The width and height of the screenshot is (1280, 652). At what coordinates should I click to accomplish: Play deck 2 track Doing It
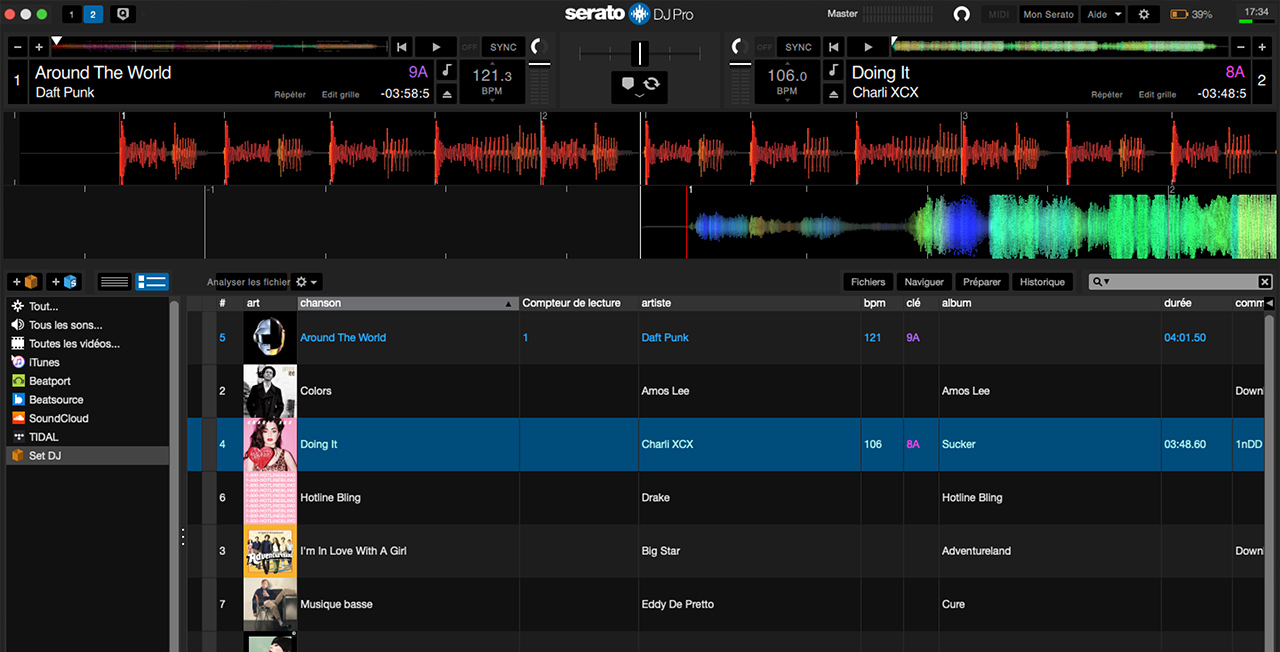point(867,47)
